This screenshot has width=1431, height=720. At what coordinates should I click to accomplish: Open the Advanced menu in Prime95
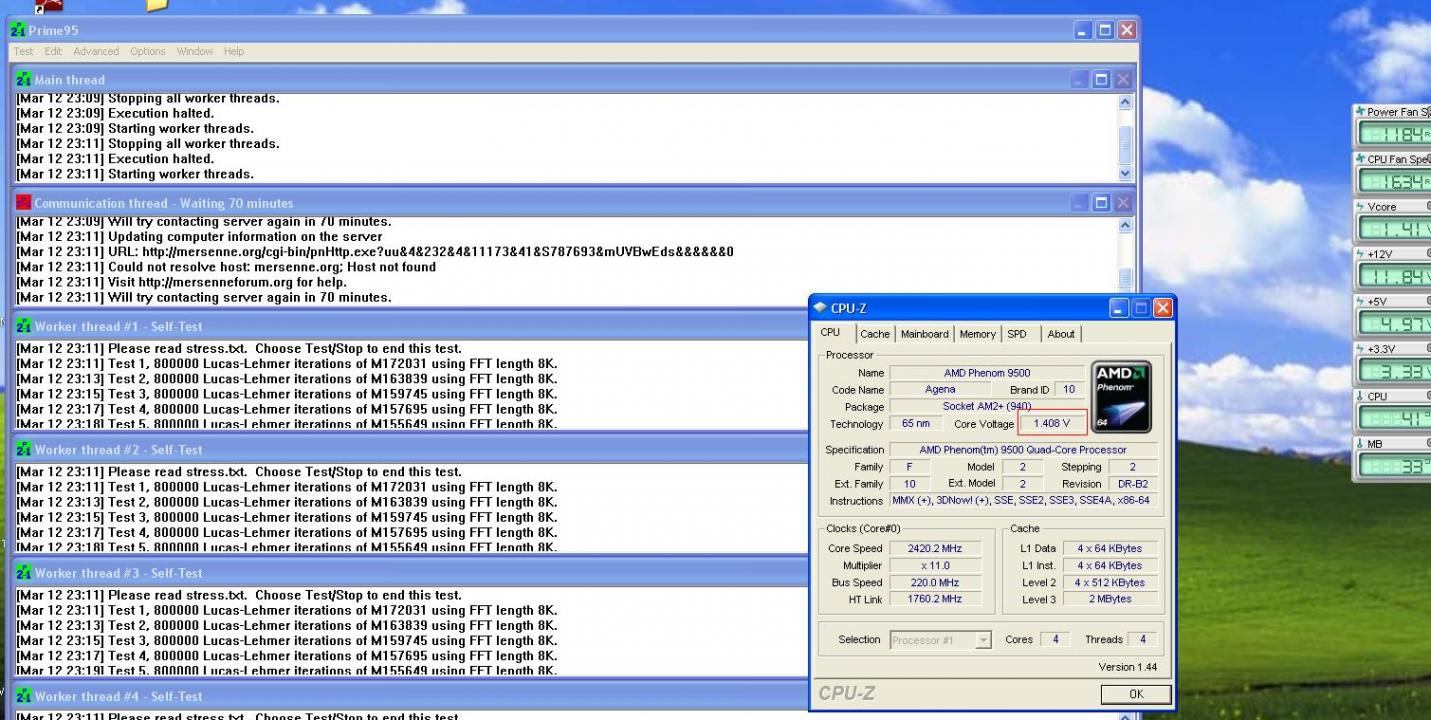96,51
